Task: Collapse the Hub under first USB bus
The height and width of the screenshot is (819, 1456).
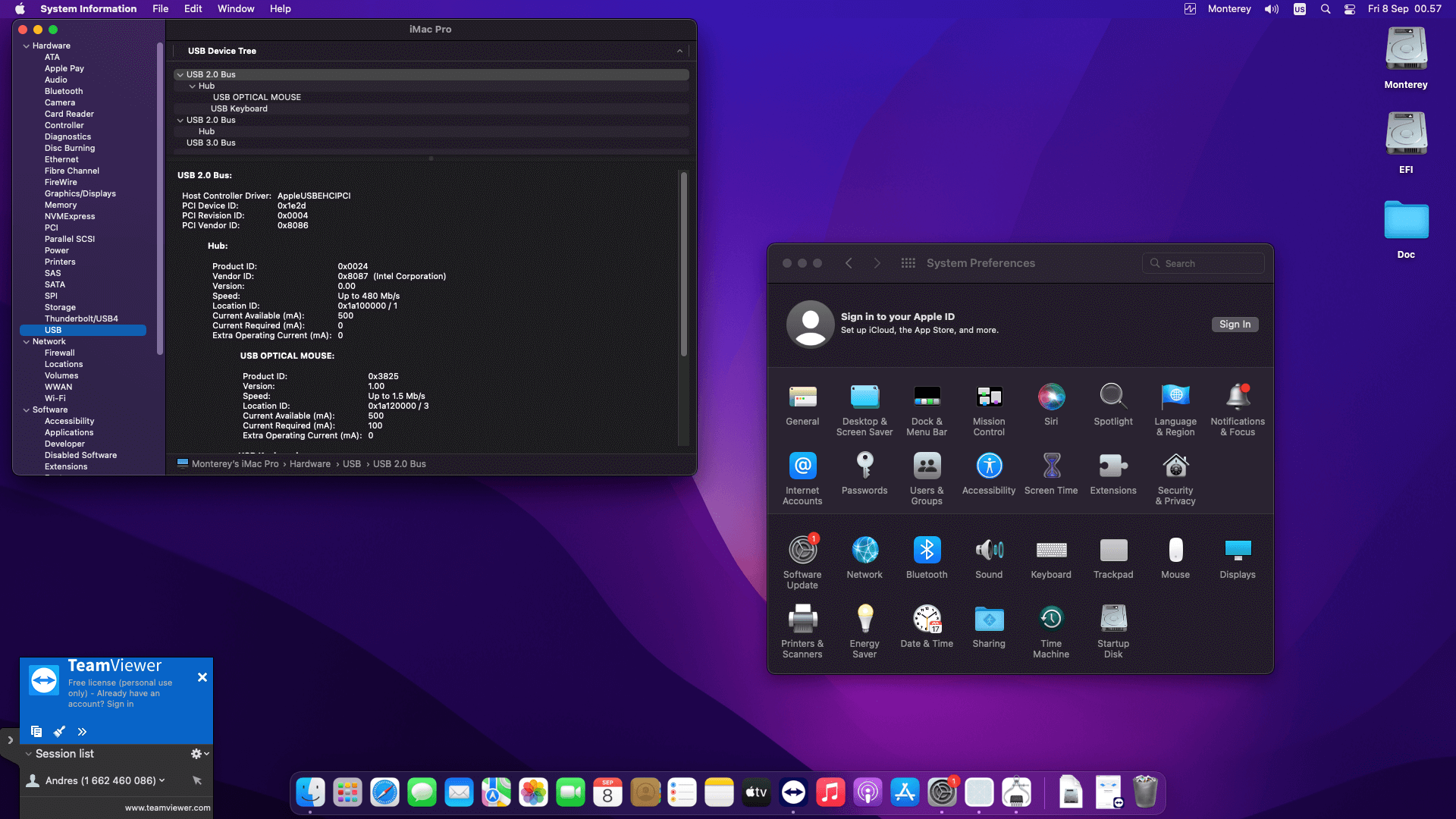Action: tap(193, 86)
